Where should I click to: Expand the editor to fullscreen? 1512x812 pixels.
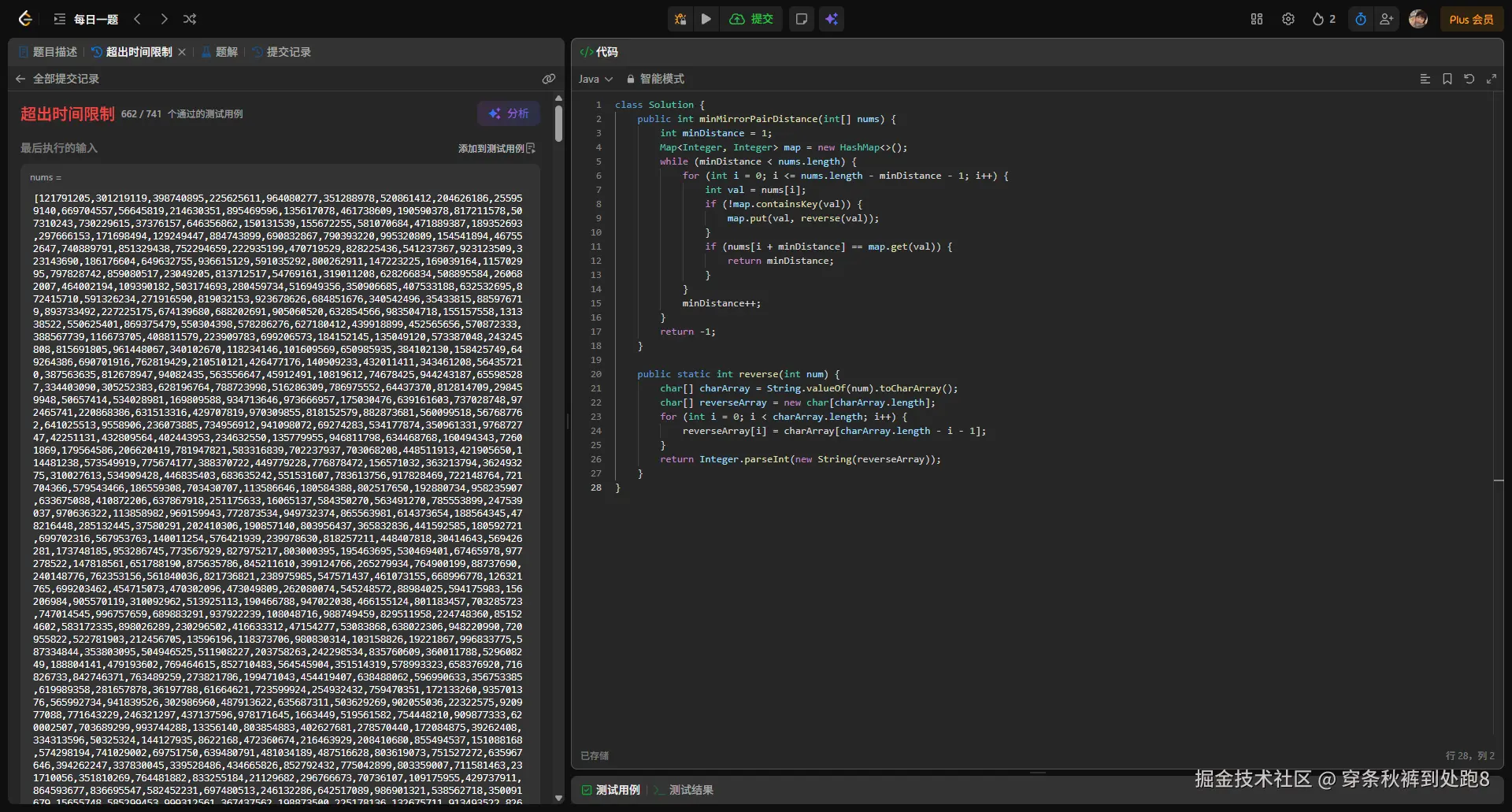(1492, 79)
